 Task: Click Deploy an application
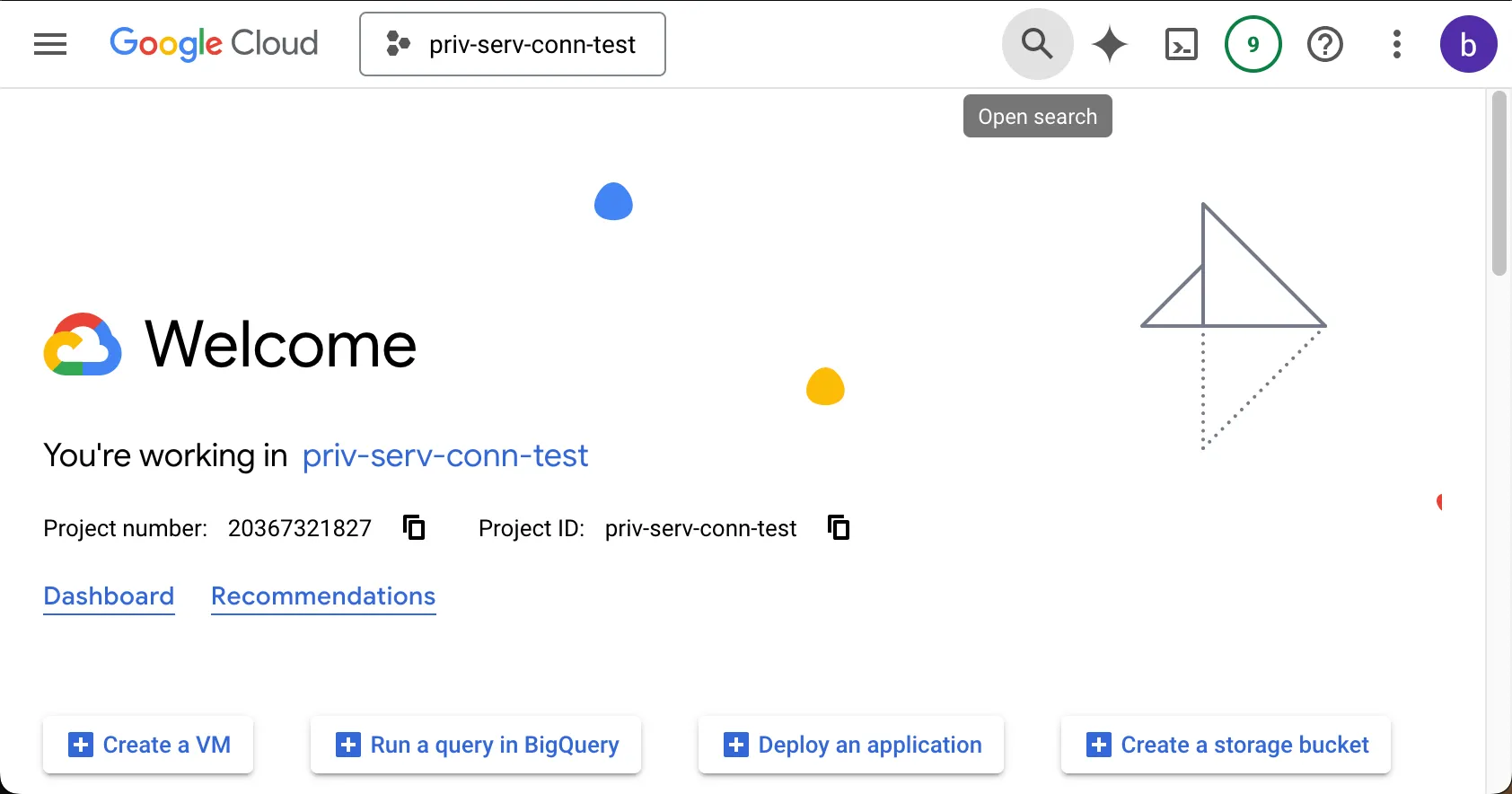(x=850, y=745)
